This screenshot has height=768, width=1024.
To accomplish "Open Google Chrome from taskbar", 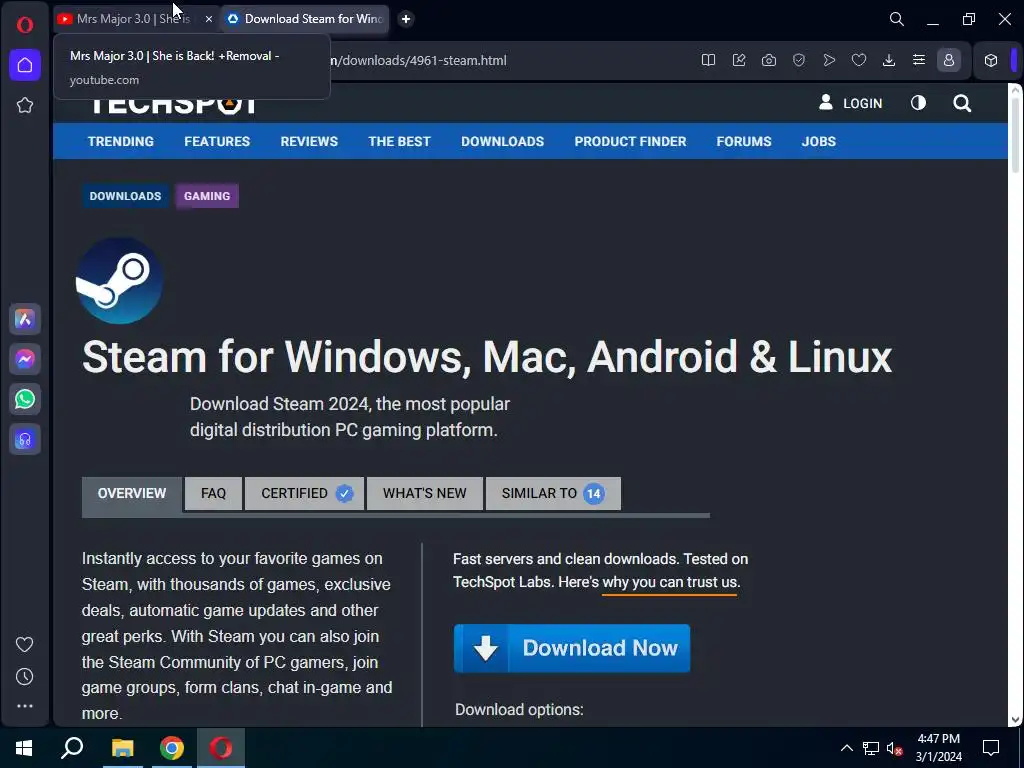I will coord(172,748).
